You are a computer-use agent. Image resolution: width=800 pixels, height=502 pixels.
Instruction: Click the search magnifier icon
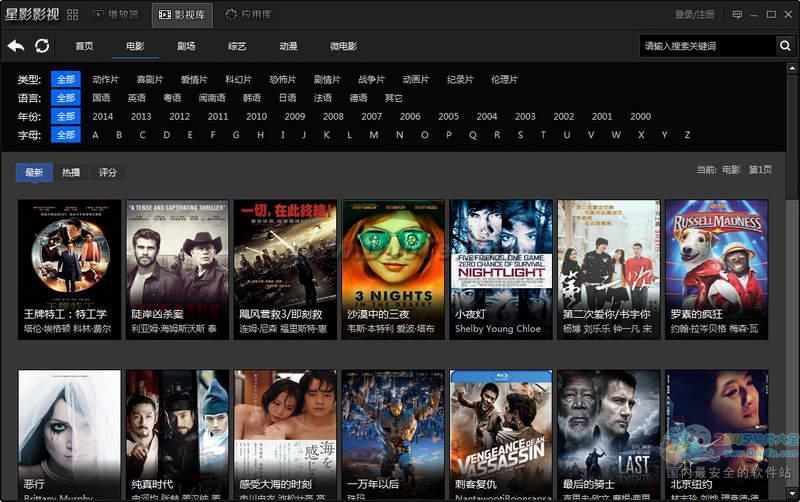coord(785,46)
